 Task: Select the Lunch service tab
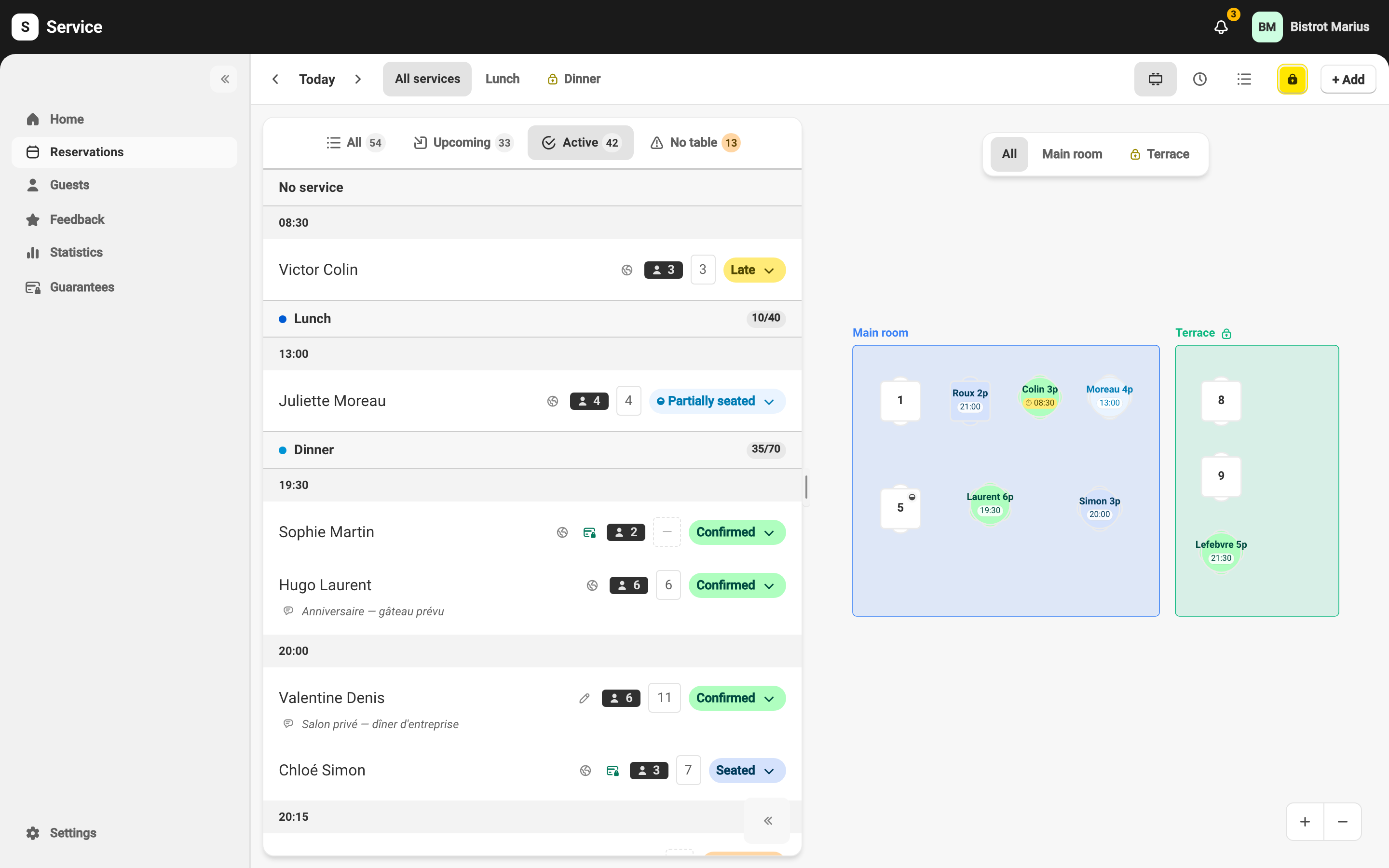click(x=502, y=79)
